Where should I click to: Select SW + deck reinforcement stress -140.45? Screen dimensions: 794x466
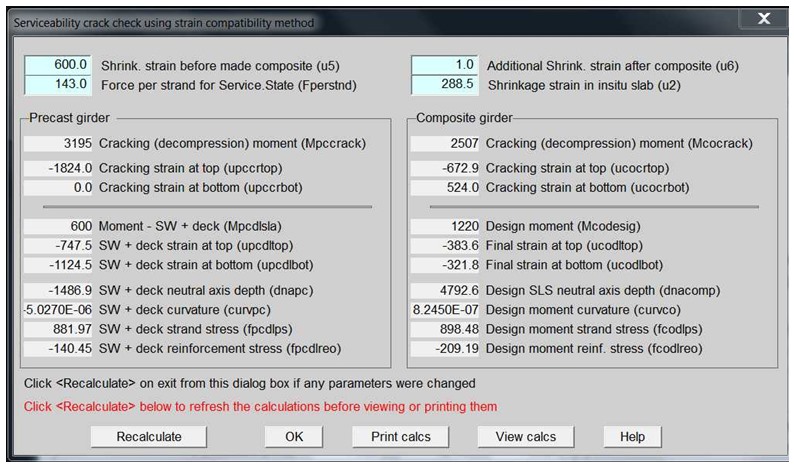(x=58, y=348)
